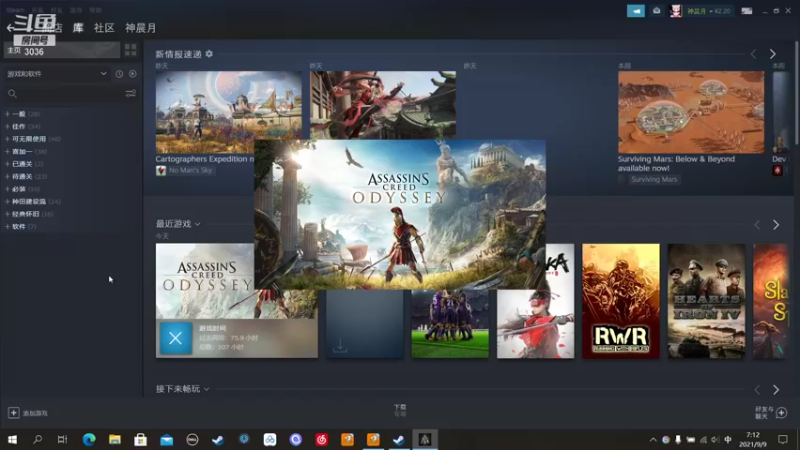Open the 库 library tab
This screenshot has height=450, width=800.
point(78,28)
